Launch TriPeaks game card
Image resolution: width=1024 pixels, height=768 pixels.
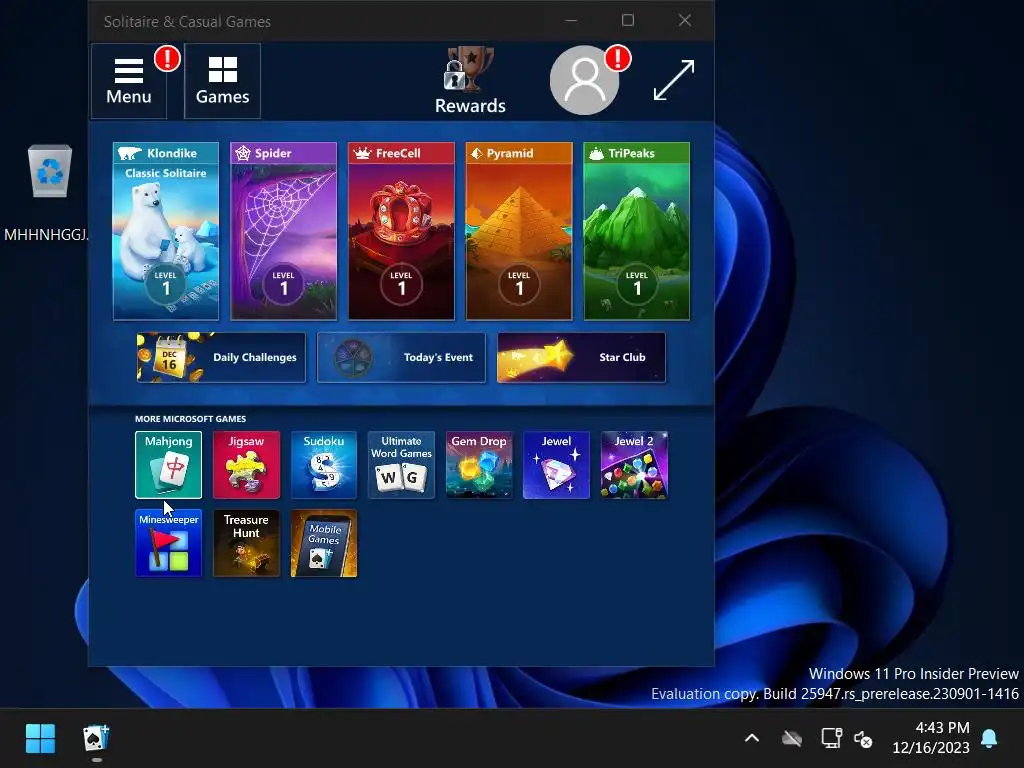pos(637,231)
